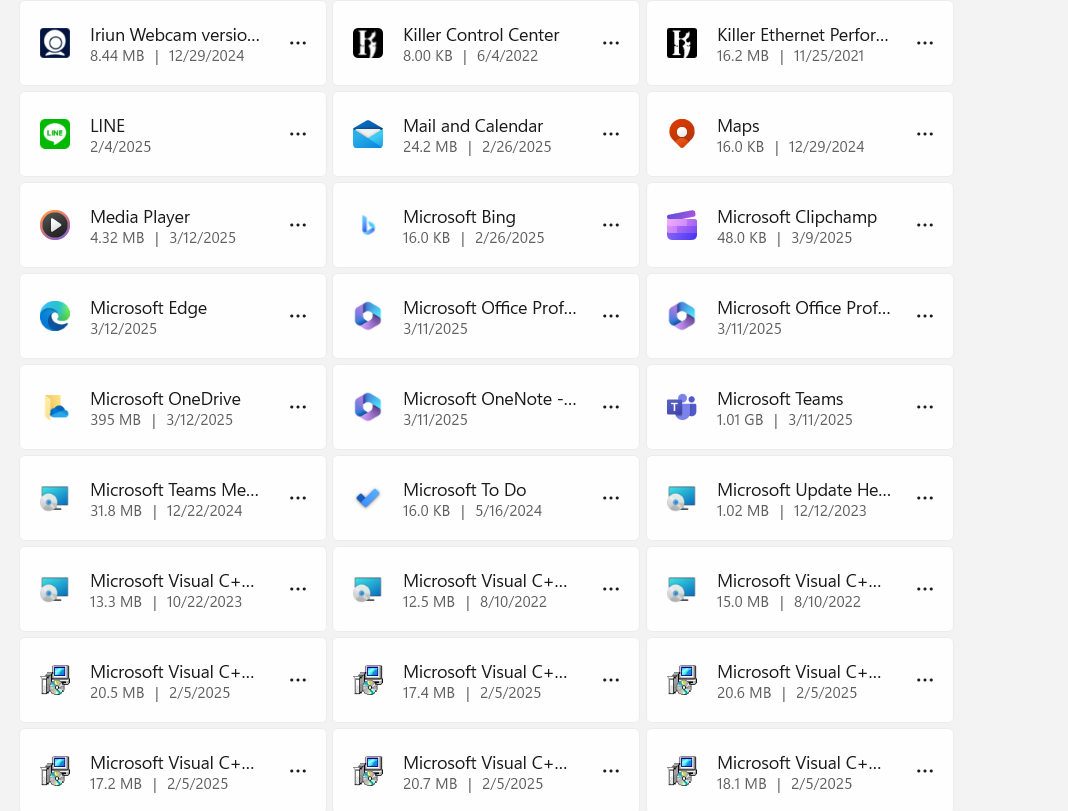This screenshot has width=1068, height=811.
Task: Click the "2/4/2025" date under LINE
Action: tap(121, 147)
